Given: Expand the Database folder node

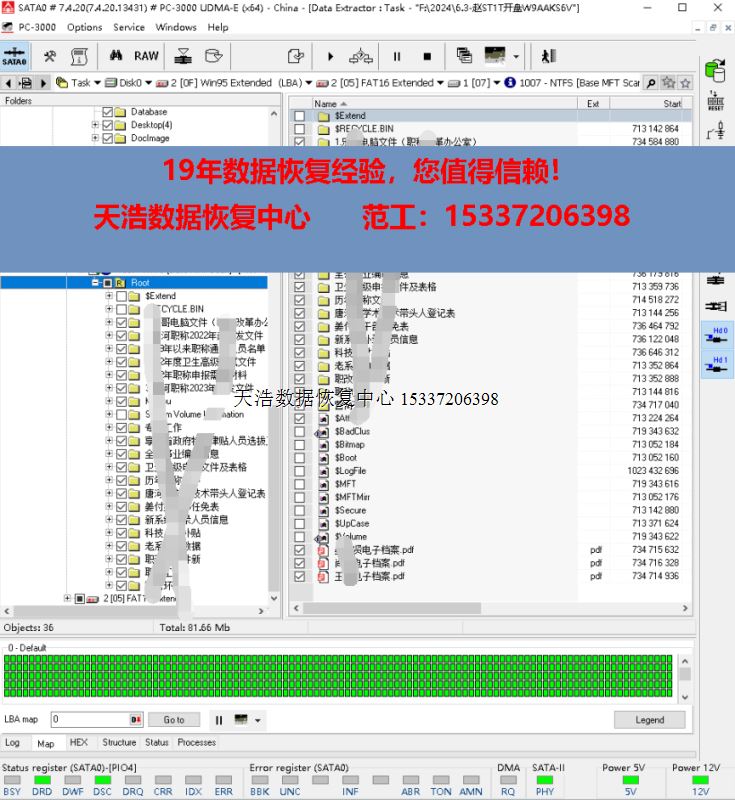Looking at the screenshot, I should 95,112.
